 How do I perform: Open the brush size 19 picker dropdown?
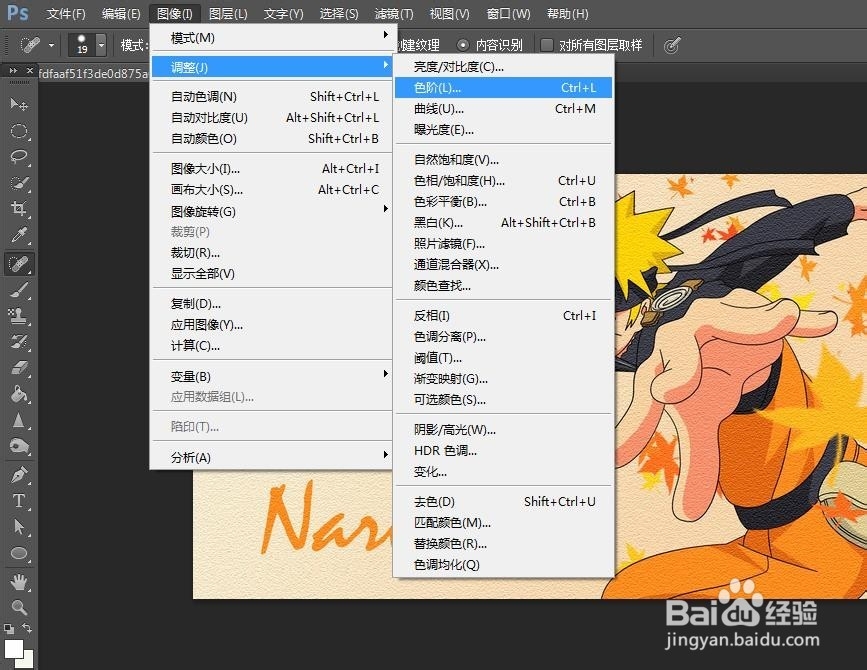click(101, 45)
